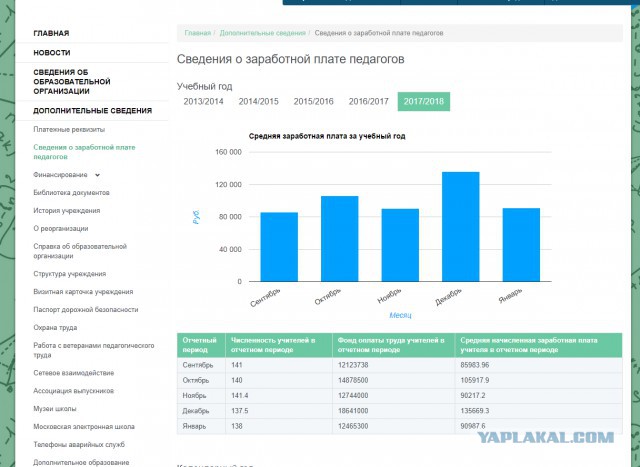
Task: Click the Декабрь bar in the chart
Action: 460,228
